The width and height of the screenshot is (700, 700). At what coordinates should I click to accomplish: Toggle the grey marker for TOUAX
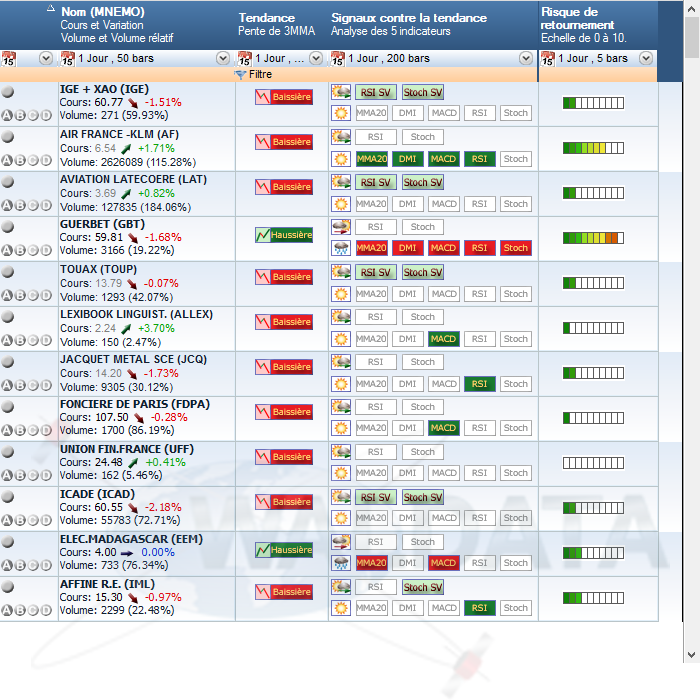pyautogui.click(x=7, y=271)
